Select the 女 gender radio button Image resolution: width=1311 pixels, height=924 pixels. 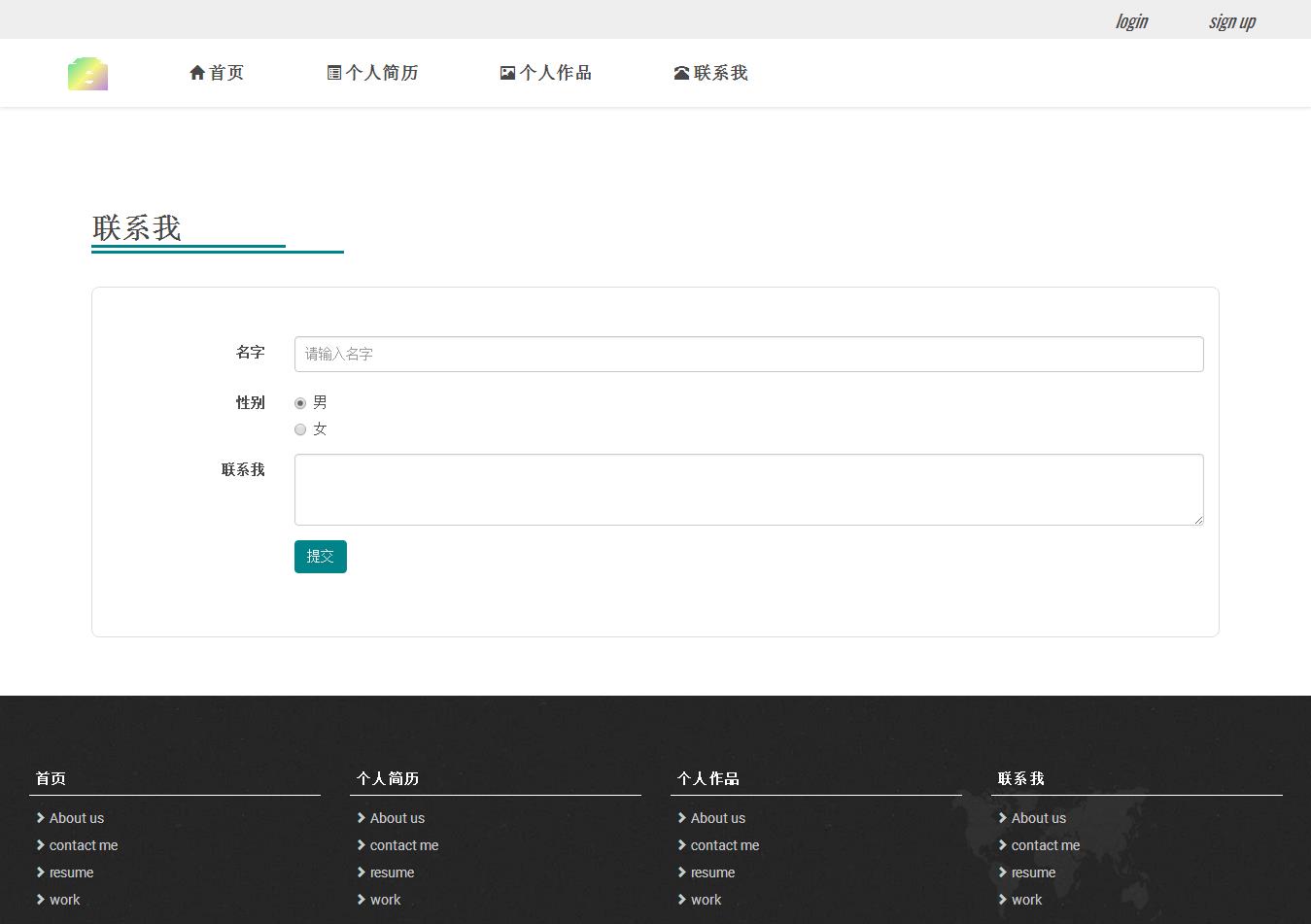[300, 429]
